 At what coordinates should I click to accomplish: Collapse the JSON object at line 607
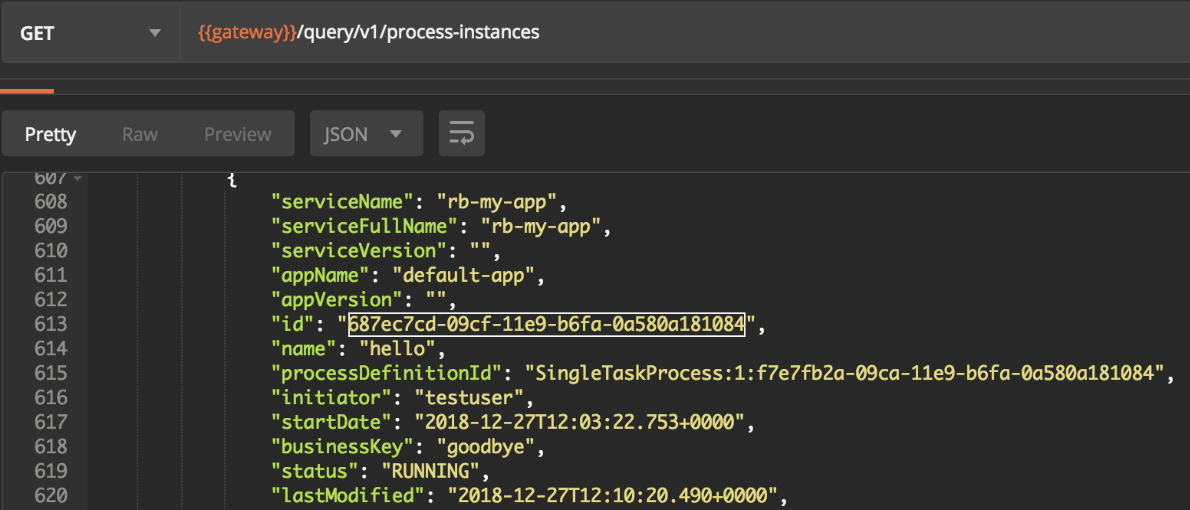(x=77, y=179)
